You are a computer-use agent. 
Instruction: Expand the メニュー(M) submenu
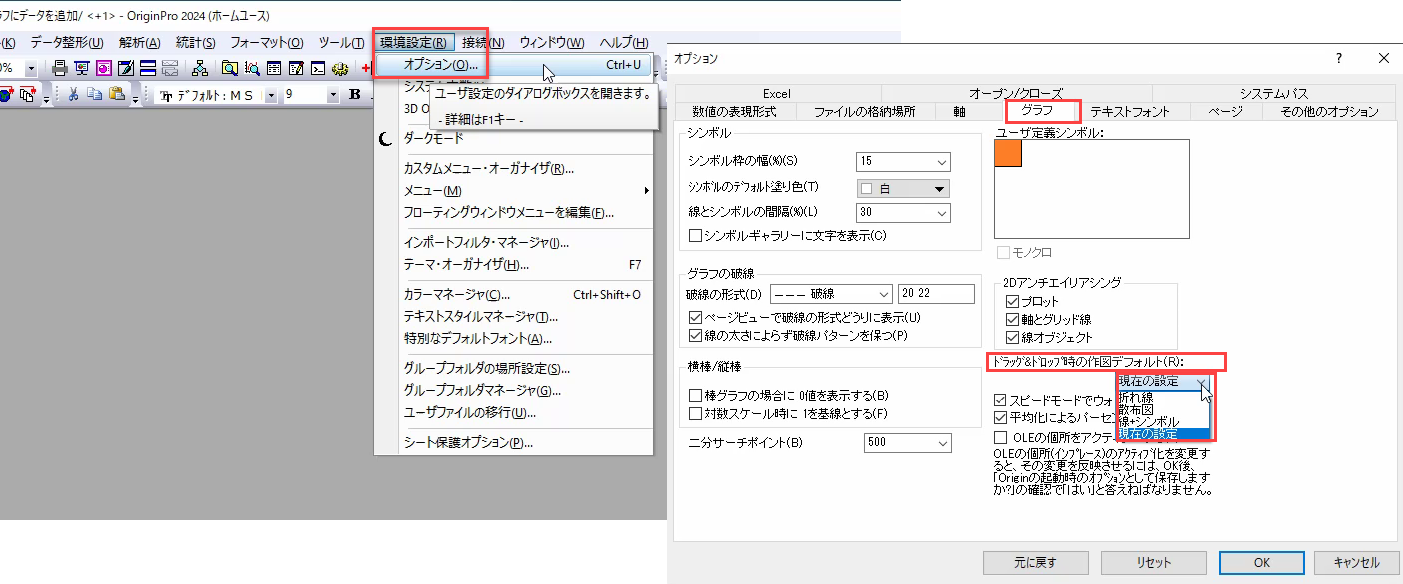(x=513, y=190)
